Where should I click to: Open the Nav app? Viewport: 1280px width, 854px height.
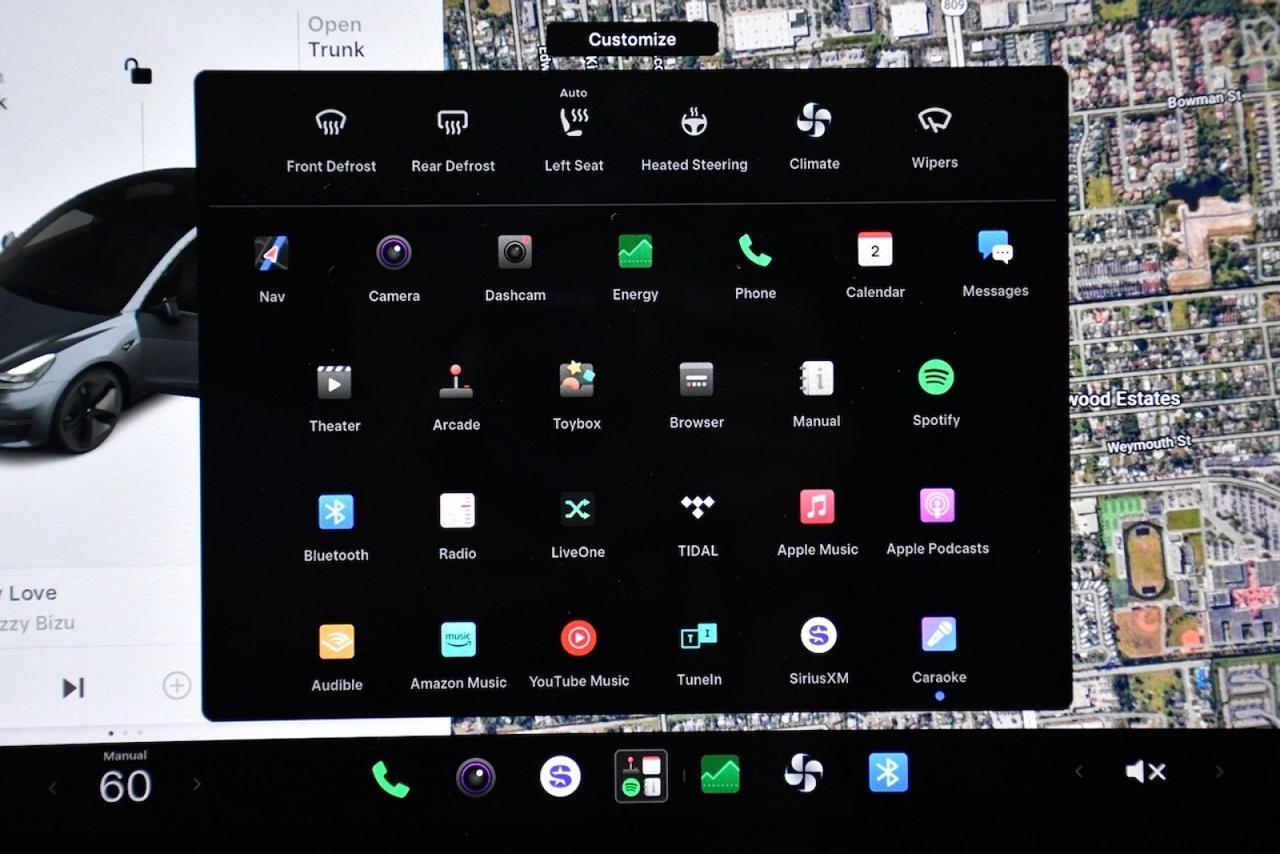point(272,267)
